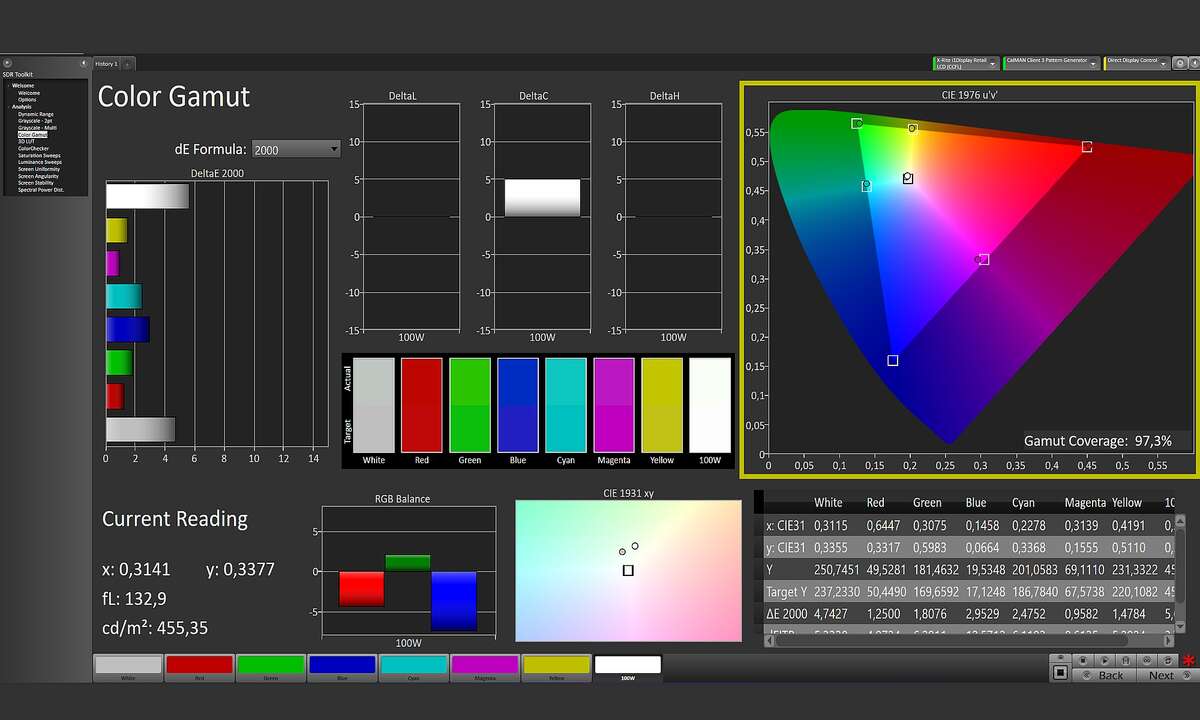1200x720 pixels.
Task: Open ColorChecker in the workflow tree
Action: 33,148
